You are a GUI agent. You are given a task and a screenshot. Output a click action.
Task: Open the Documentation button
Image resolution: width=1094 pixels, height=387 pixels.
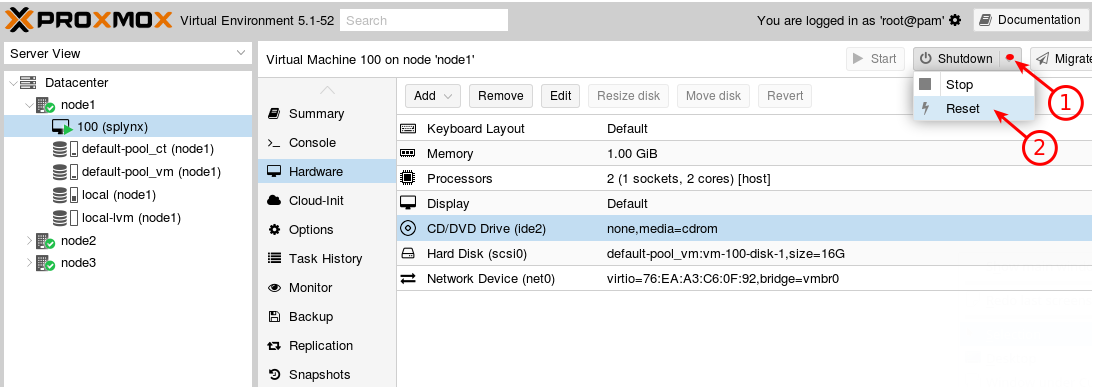(x=1031, y=20)
